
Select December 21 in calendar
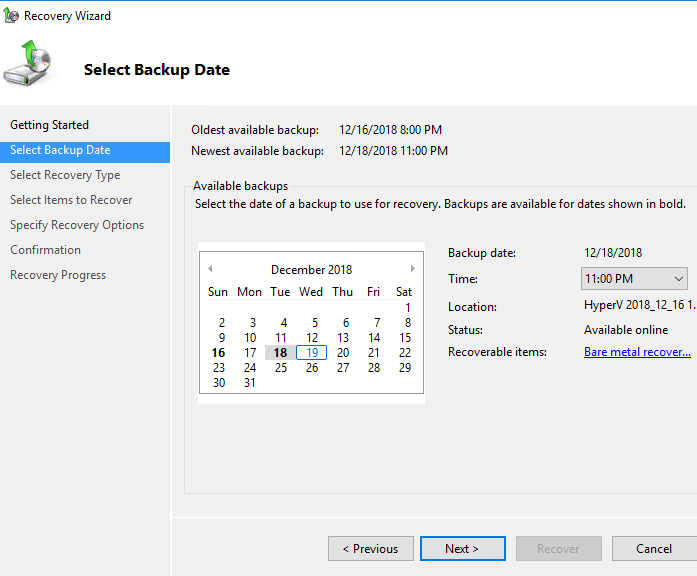(x=374, y=353)
